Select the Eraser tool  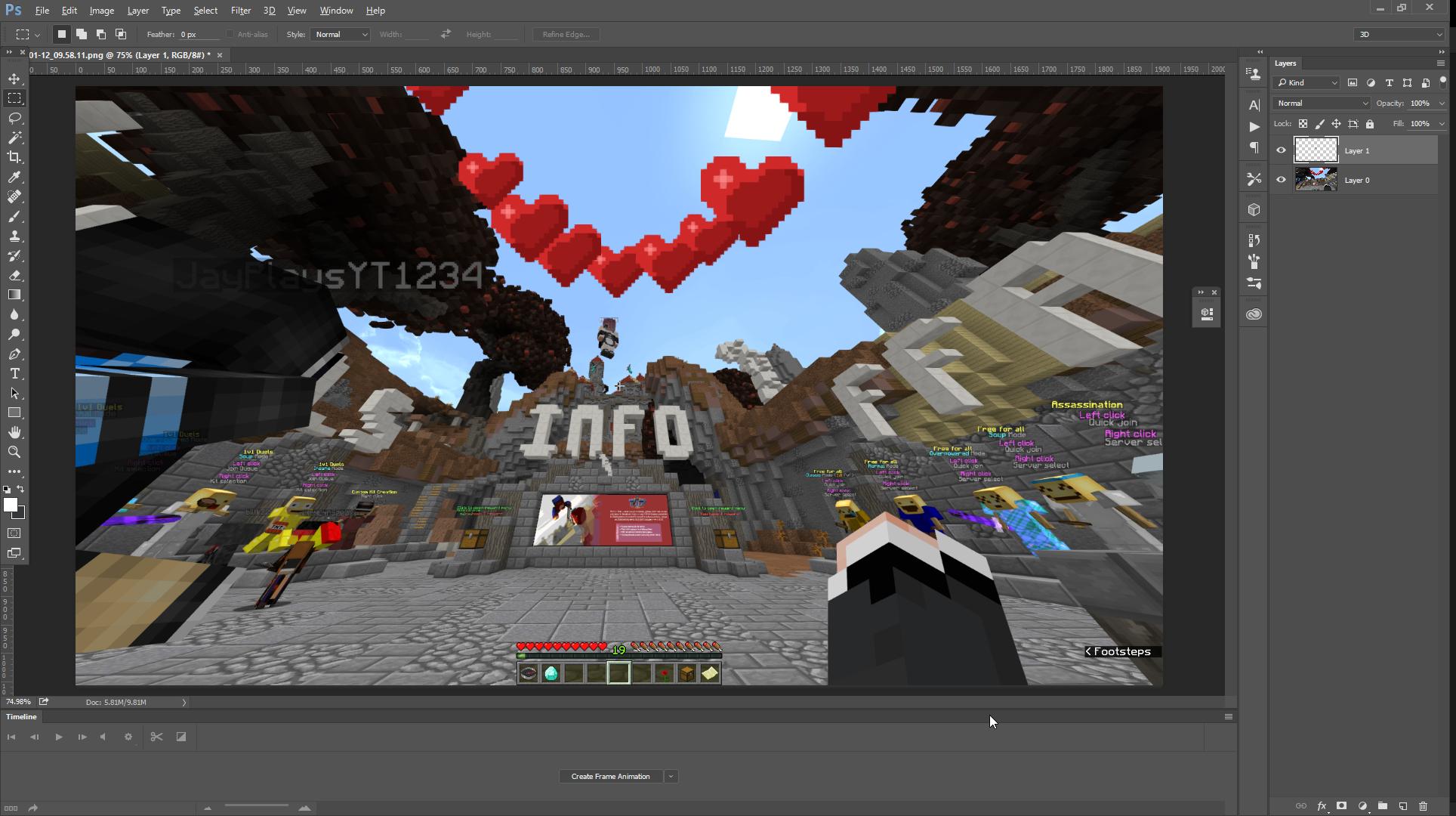point(14,275)
